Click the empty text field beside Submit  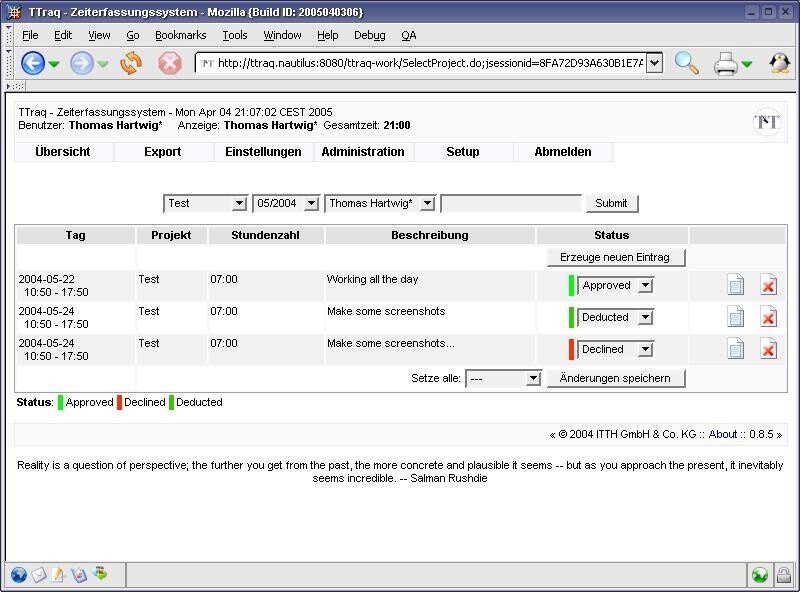[x=511, y=204]
